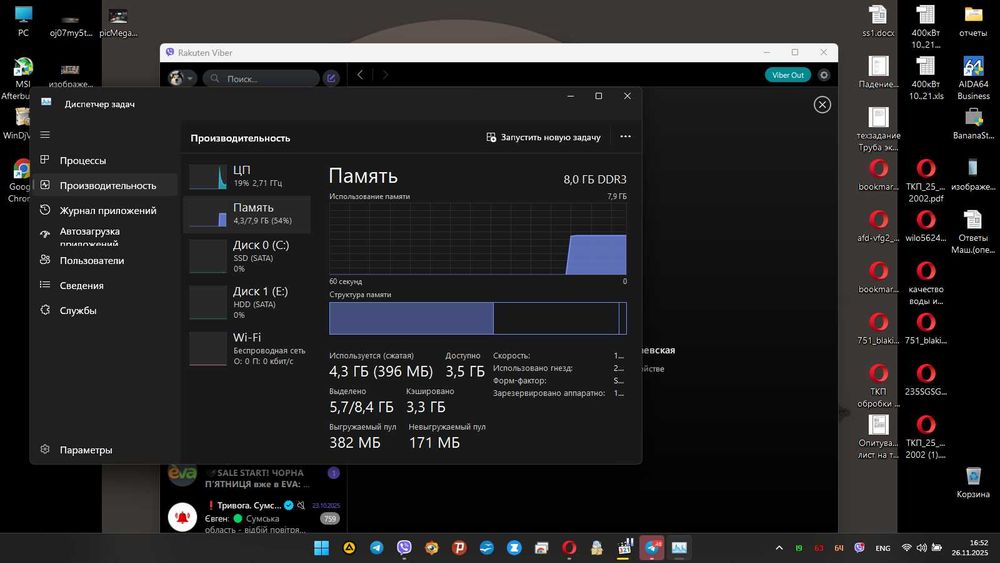Open App history in Task Manager
1000x563 pixels.
pyautogui.click(x=105, y=210)
